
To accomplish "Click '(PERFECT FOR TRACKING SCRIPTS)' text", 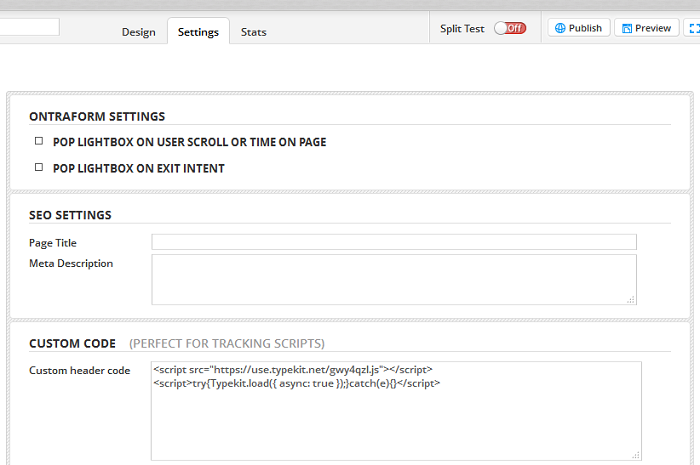I will [227, 344].
